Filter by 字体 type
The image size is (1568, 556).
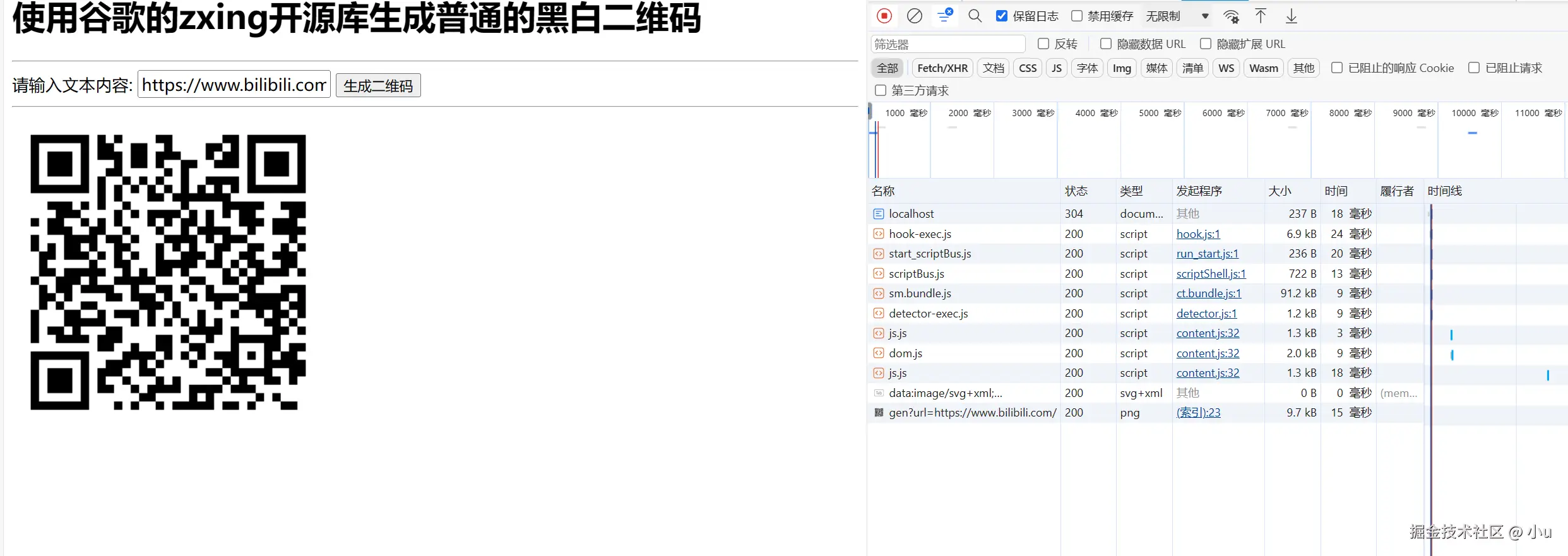[x=1087, y=68]
